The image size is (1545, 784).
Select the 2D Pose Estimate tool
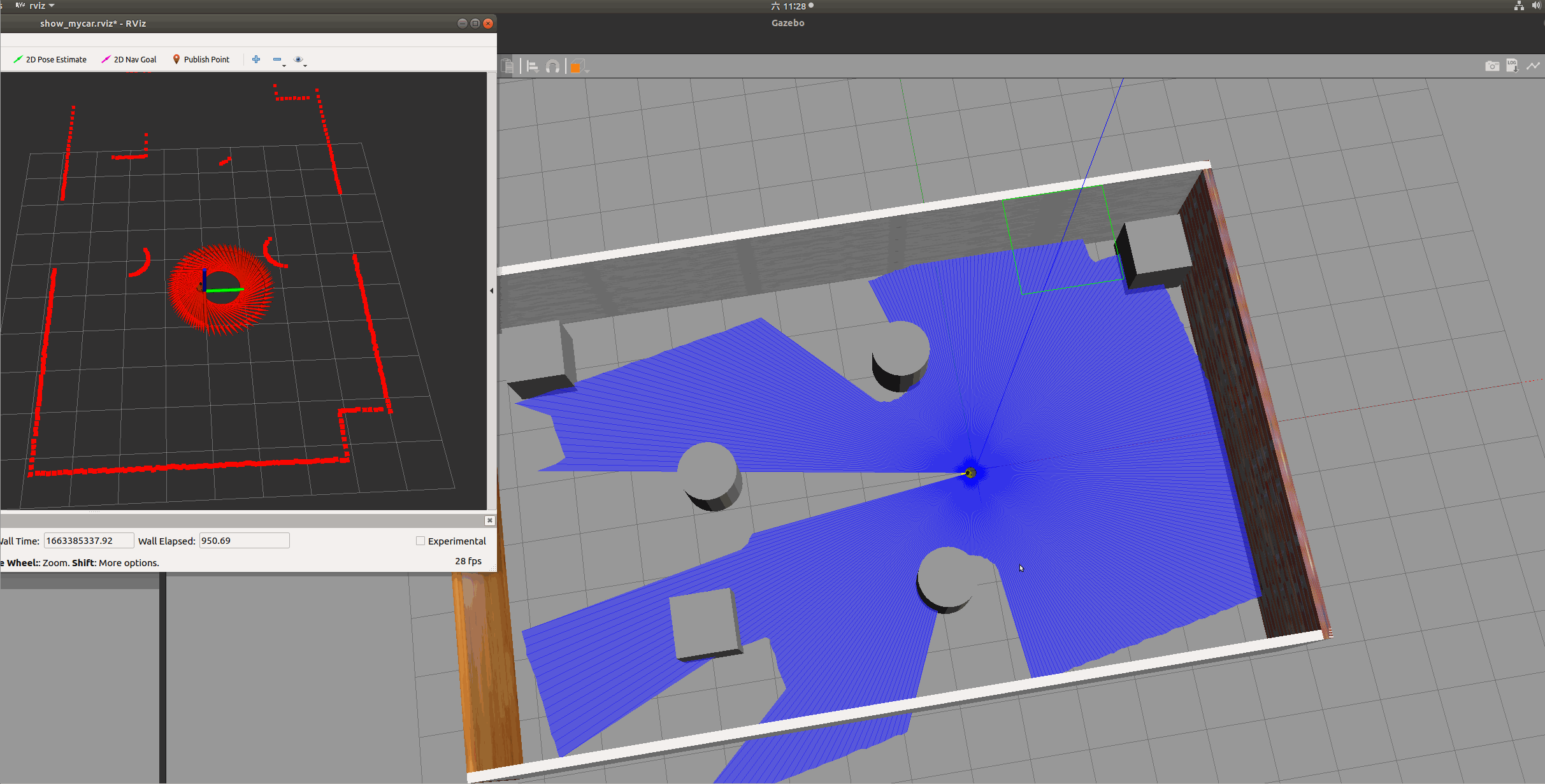pos(50,59)
